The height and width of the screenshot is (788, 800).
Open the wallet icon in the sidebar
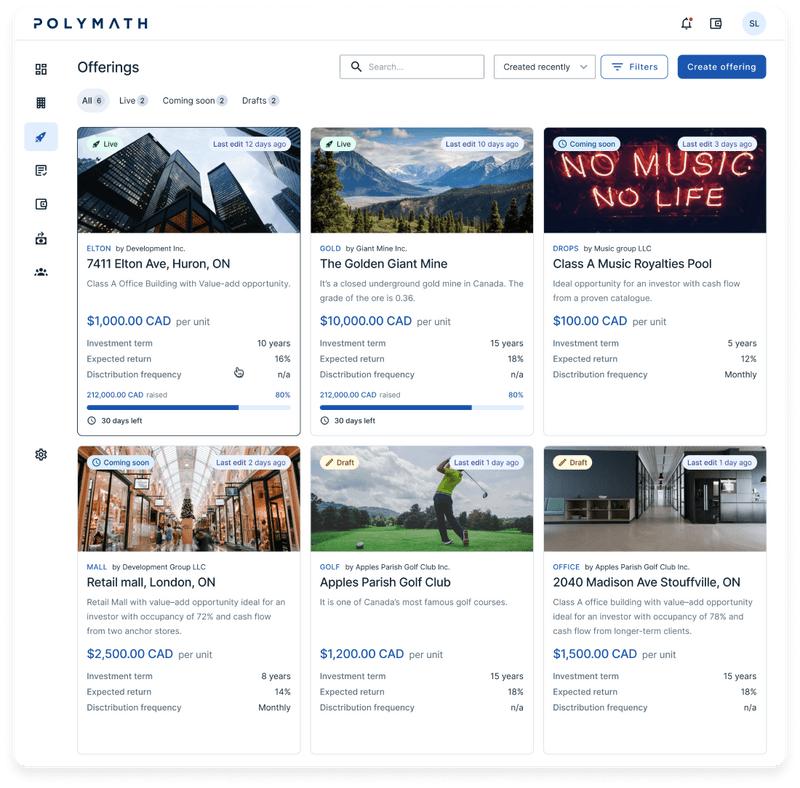pyautogui.click(x=41, y=203)
